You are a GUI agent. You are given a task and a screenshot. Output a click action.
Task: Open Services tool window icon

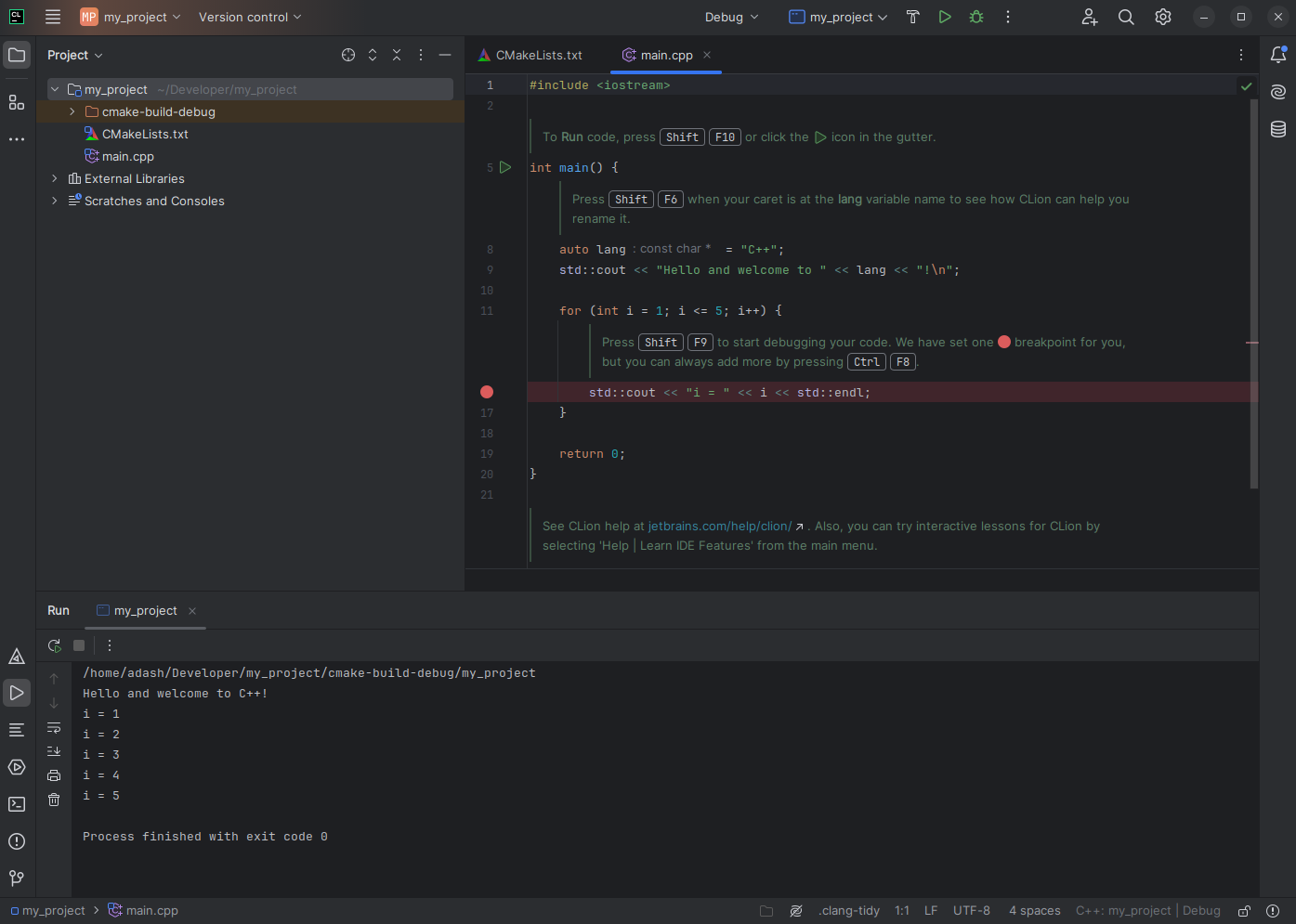(17, 767)
